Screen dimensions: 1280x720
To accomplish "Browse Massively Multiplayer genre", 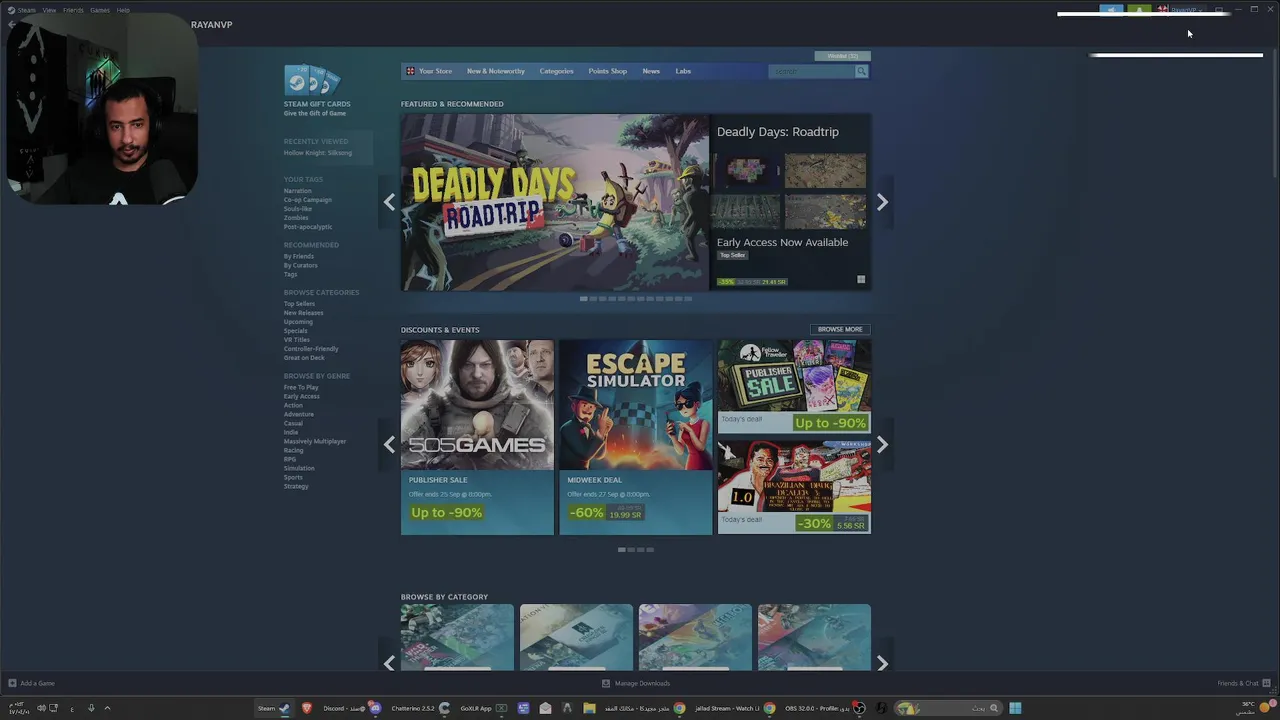I will tap(315, 442).
